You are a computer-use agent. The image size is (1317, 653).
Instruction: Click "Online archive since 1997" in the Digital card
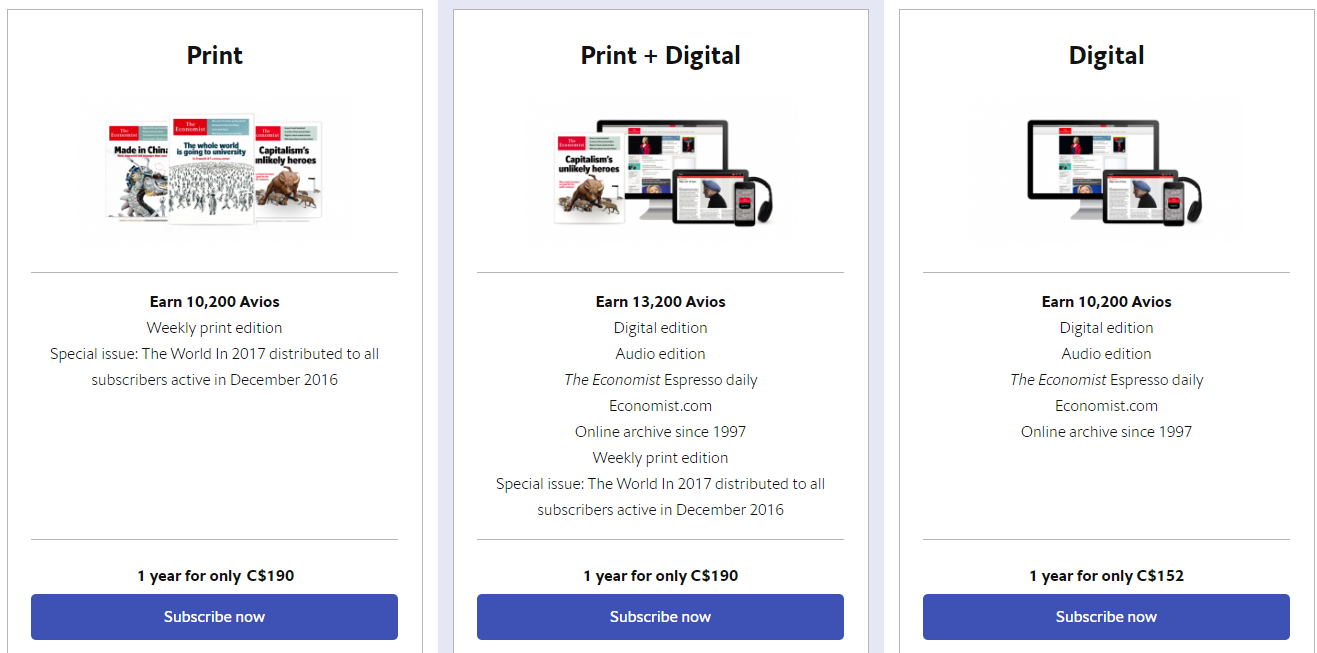[x=1106, y=432]
